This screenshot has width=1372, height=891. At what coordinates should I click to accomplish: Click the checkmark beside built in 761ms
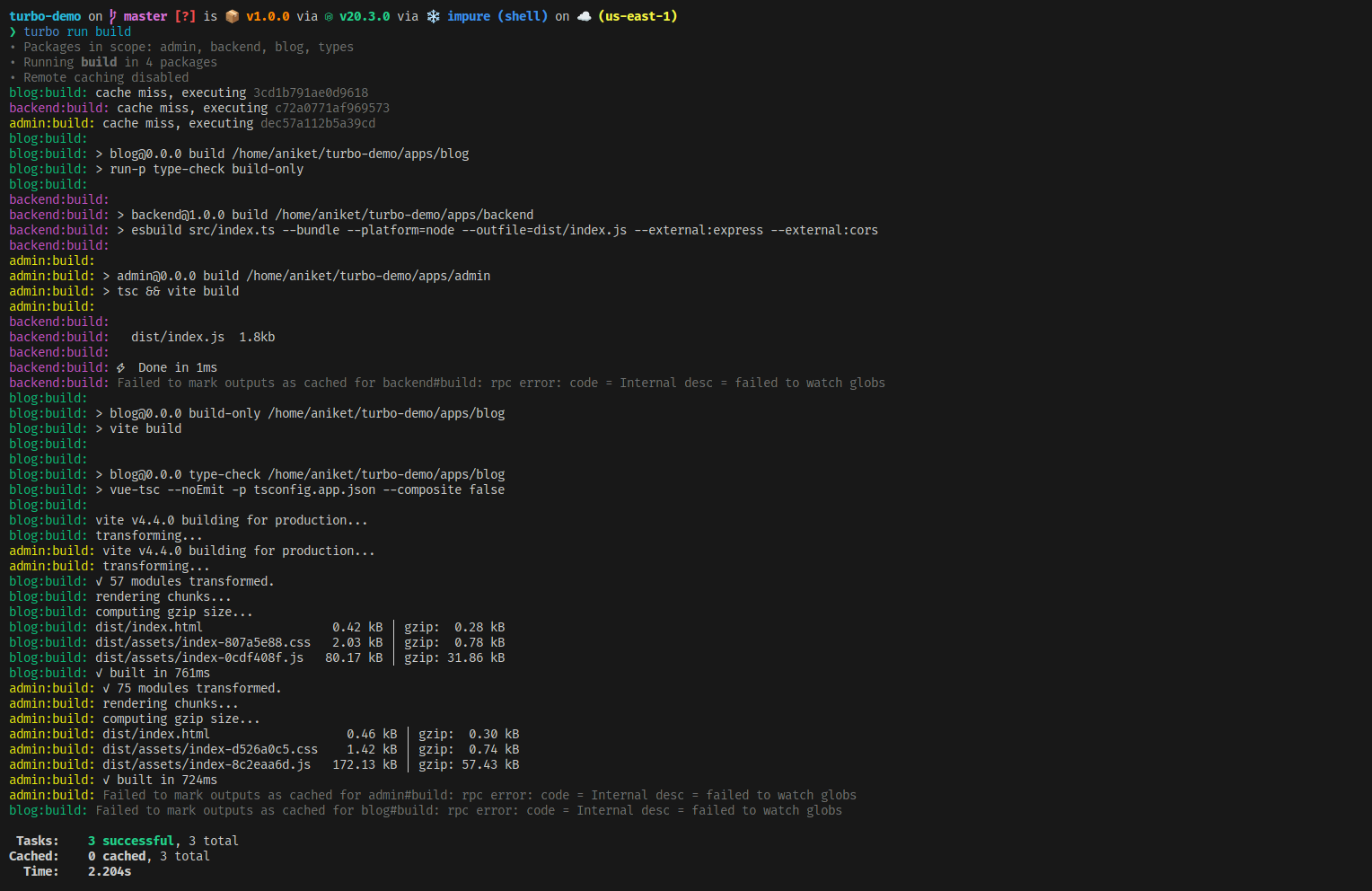coord(100,673)
